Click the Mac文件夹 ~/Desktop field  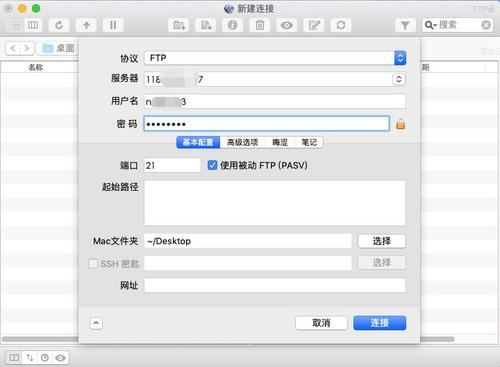248,241
